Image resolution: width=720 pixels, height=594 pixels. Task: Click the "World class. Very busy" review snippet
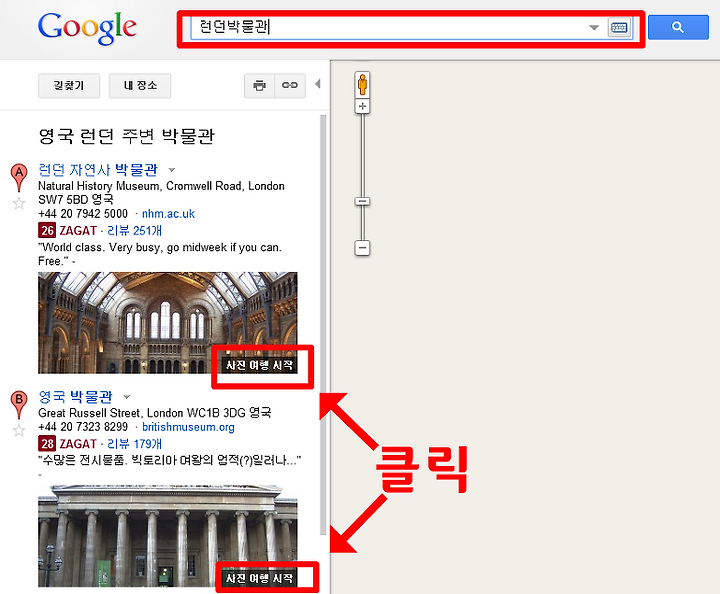click(x=160, y=254)
